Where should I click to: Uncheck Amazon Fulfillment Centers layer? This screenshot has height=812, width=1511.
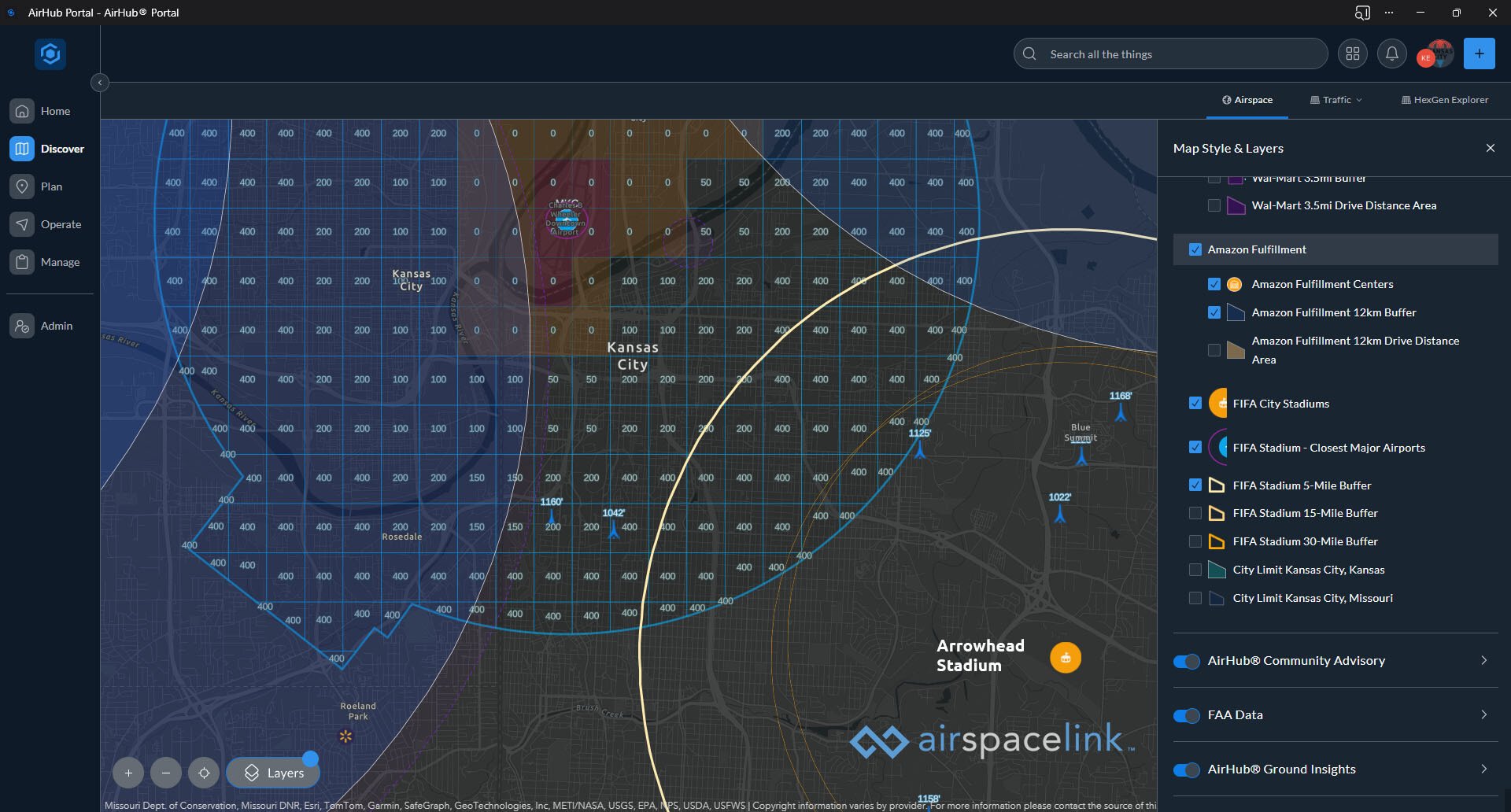1214,284
